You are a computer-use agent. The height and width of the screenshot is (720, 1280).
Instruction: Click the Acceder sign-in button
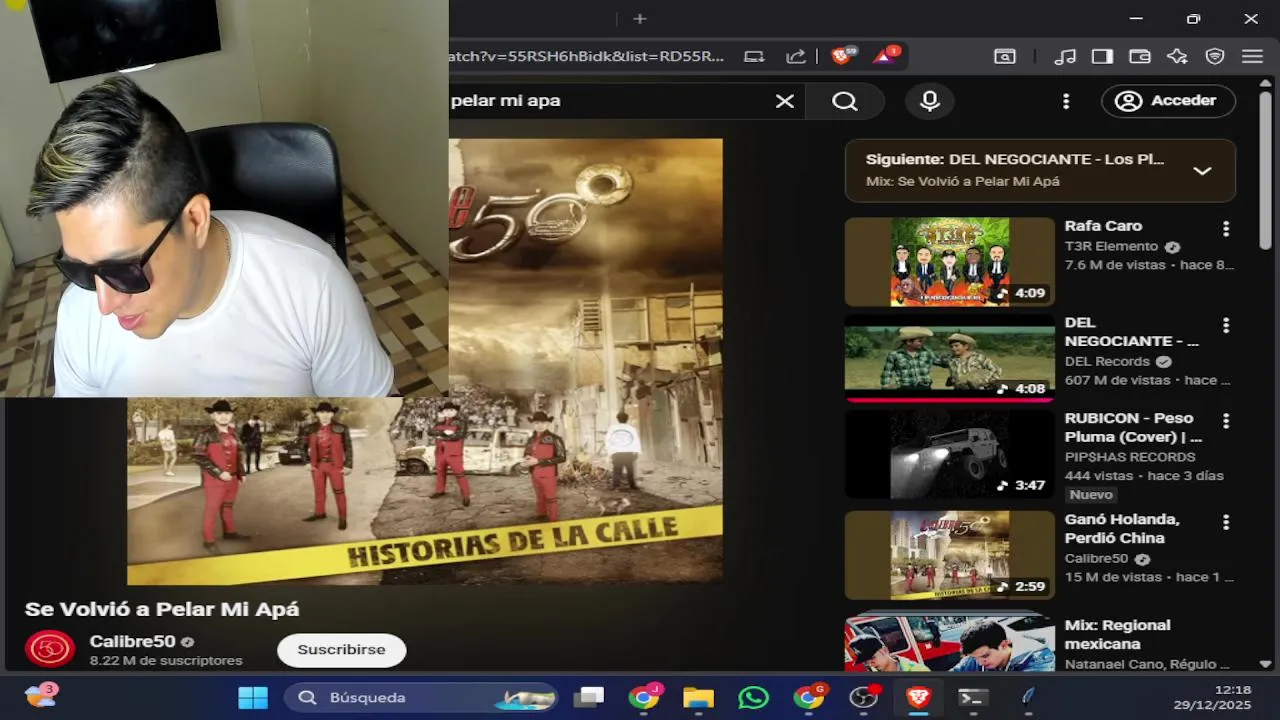1168,101
